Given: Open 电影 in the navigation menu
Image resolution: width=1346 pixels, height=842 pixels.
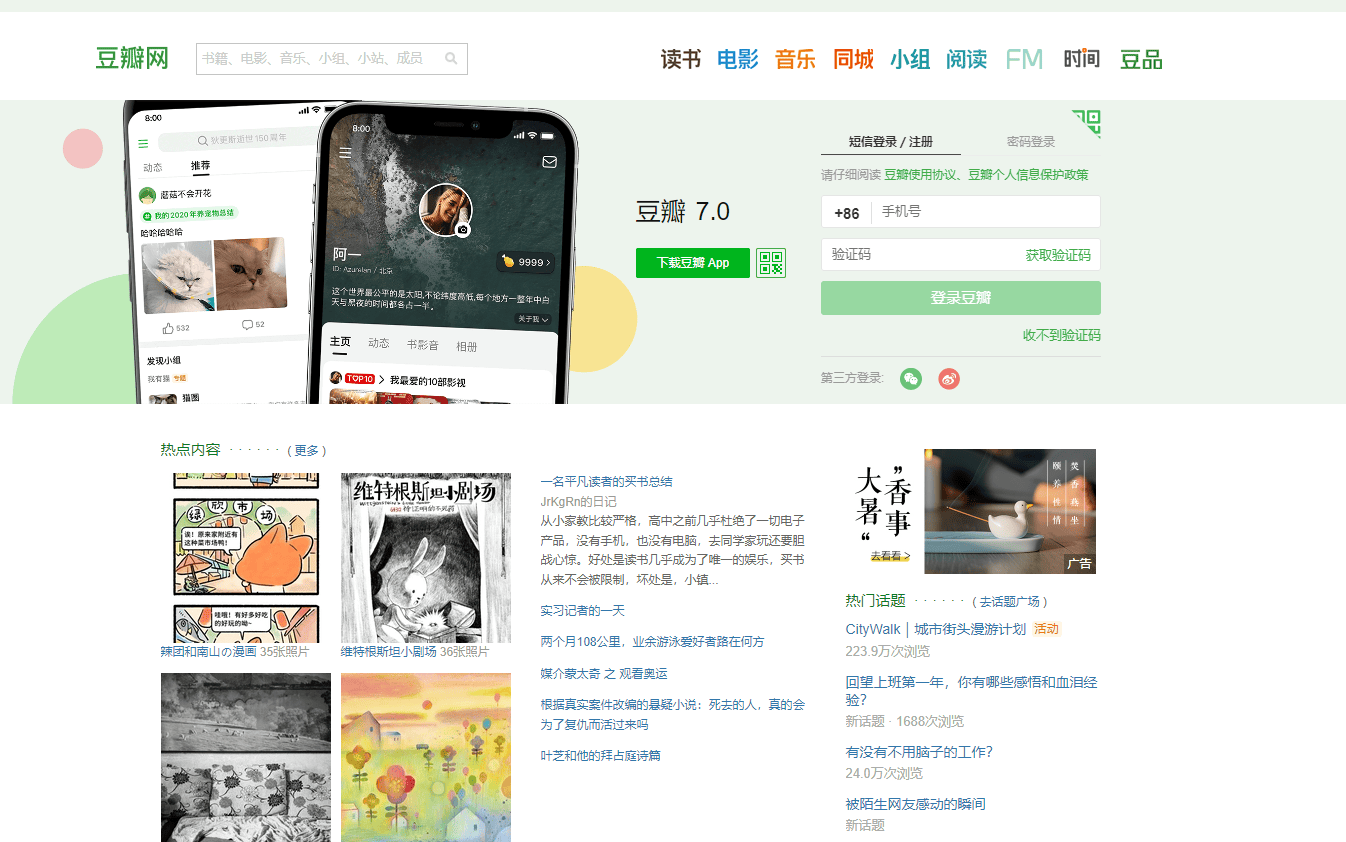Looking at the screenshot, I should click(x=738, y=59).
